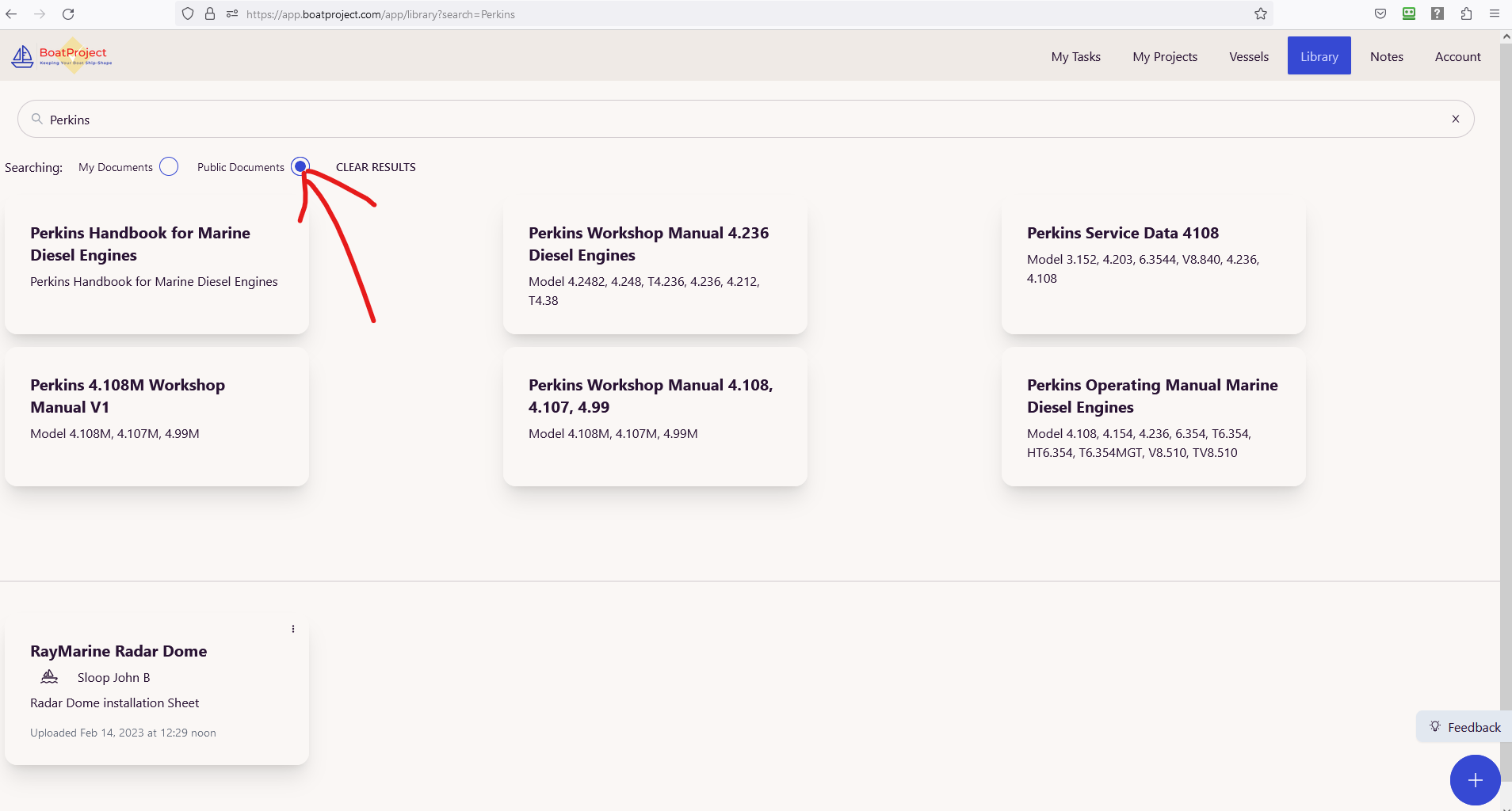1512x811 pixels.
Task: Open Perkins 4.108M Workshop Manual V1
Action: click(x=157, y=417)
